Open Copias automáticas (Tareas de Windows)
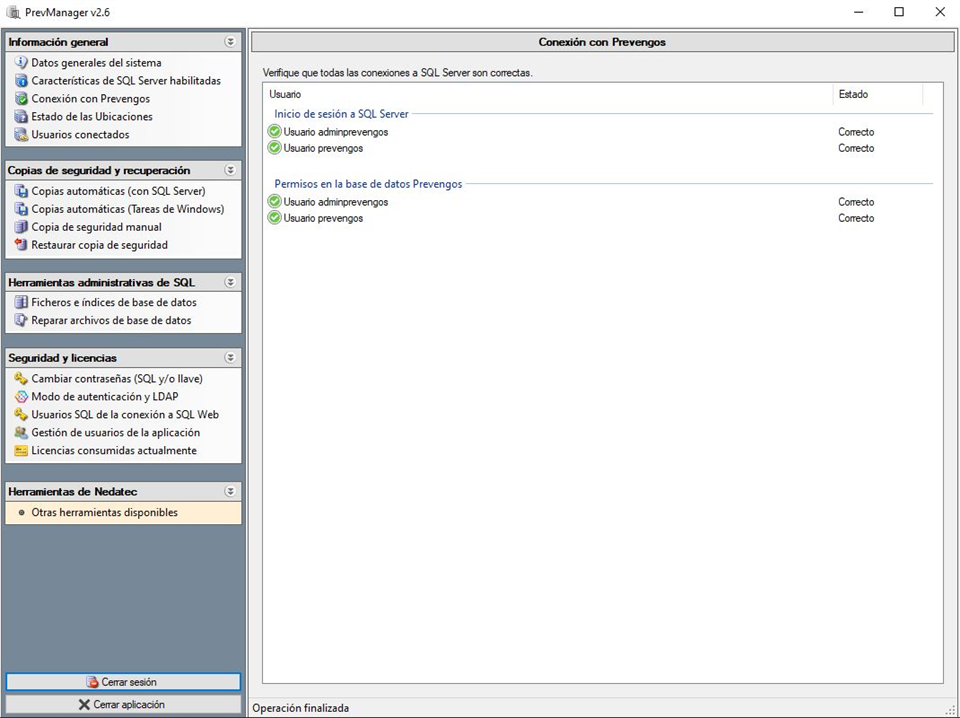960x718 pixels. pyautogui.click(x=127, y=209)
